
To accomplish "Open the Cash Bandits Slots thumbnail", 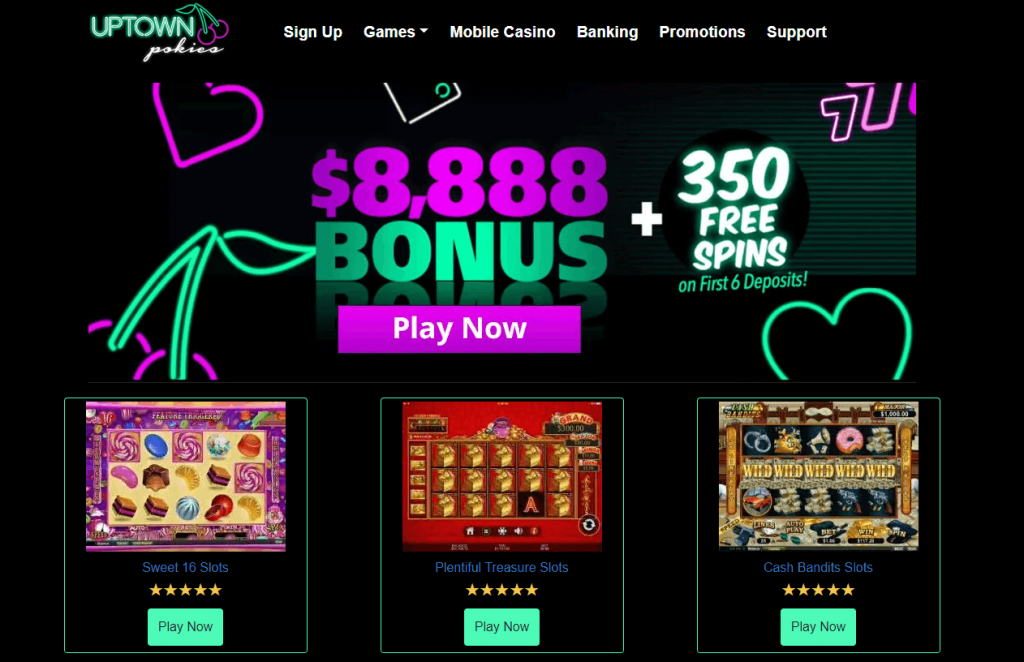I will 818,476.
